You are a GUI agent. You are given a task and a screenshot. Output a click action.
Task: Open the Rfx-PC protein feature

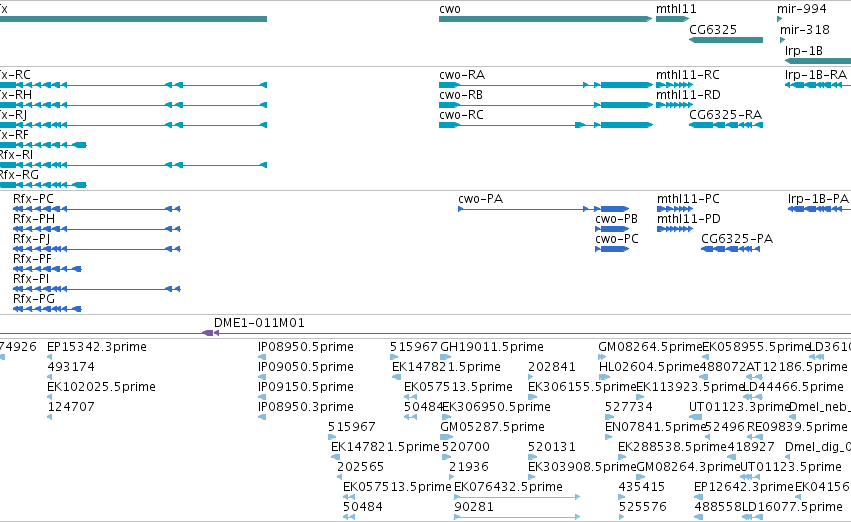tap(97, 209)
